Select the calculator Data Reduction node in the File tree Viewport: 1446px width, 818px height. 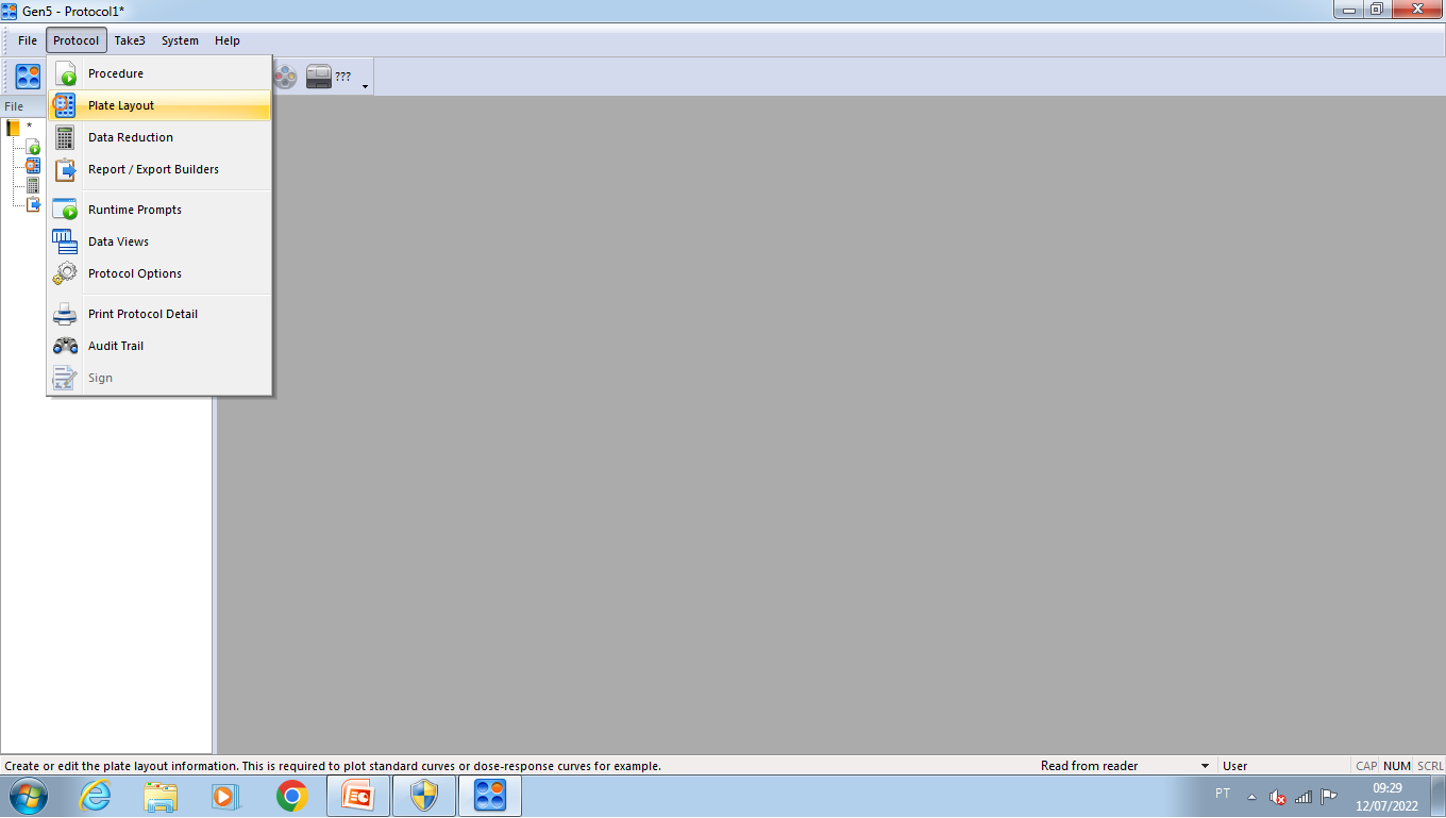(33, 185)
